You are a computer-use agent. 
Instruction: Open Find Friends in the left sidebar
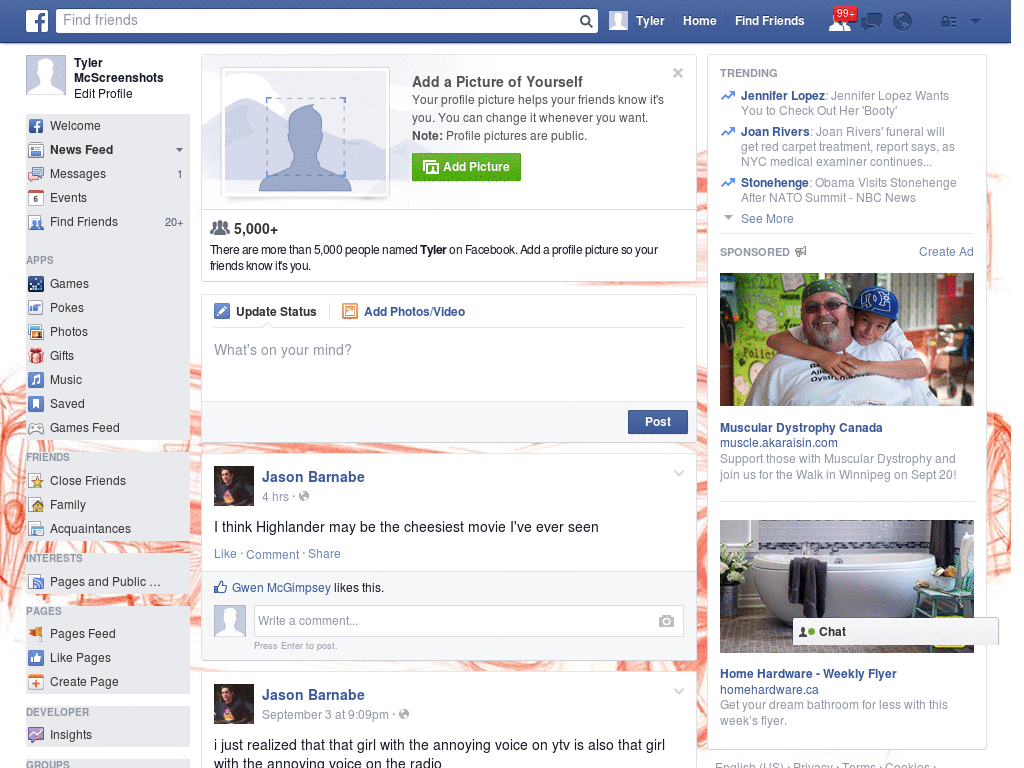[106, 222]
